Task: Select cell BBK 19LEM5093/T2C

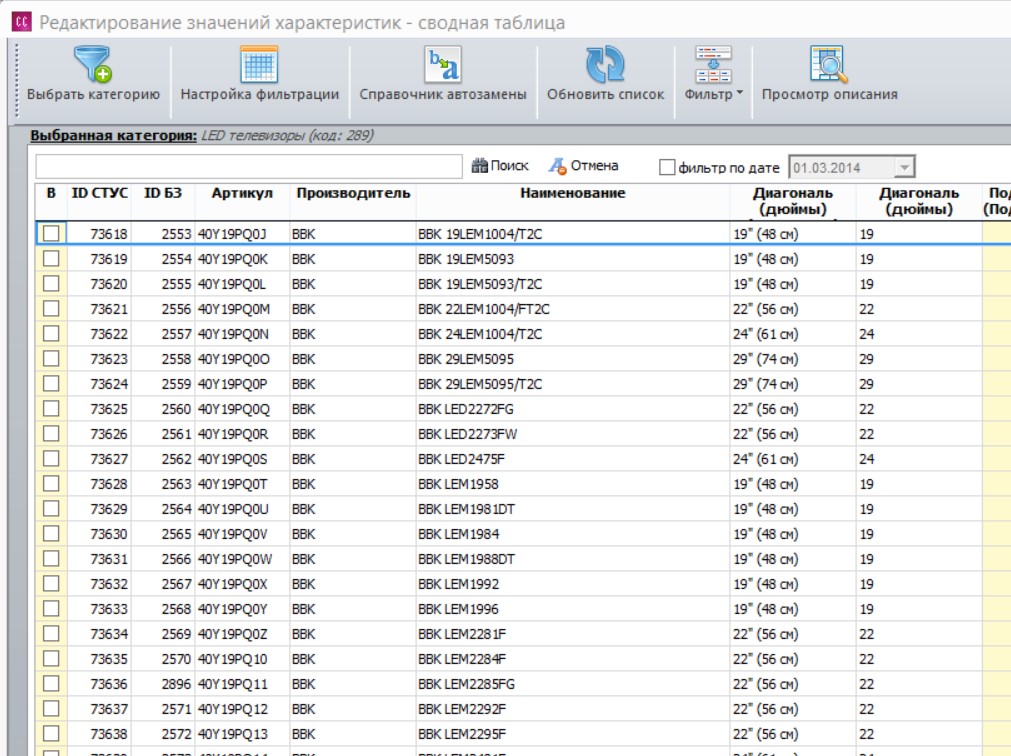Action: (573, 284)
